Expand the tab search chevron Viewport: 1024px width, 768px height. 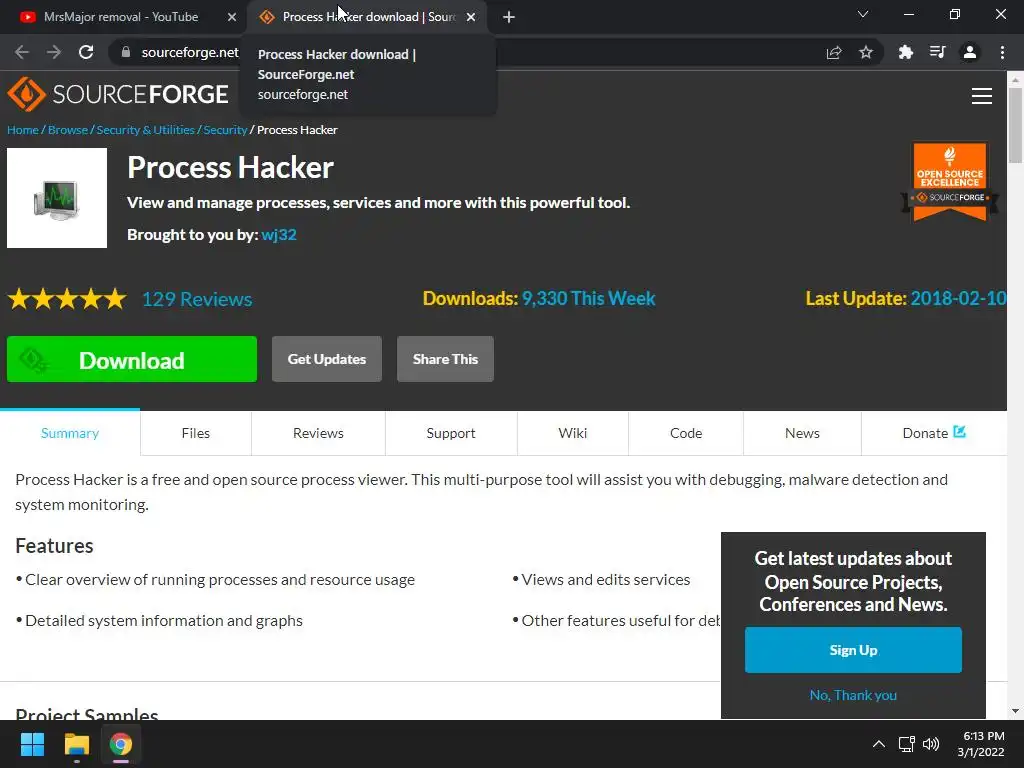coord(863,14)
